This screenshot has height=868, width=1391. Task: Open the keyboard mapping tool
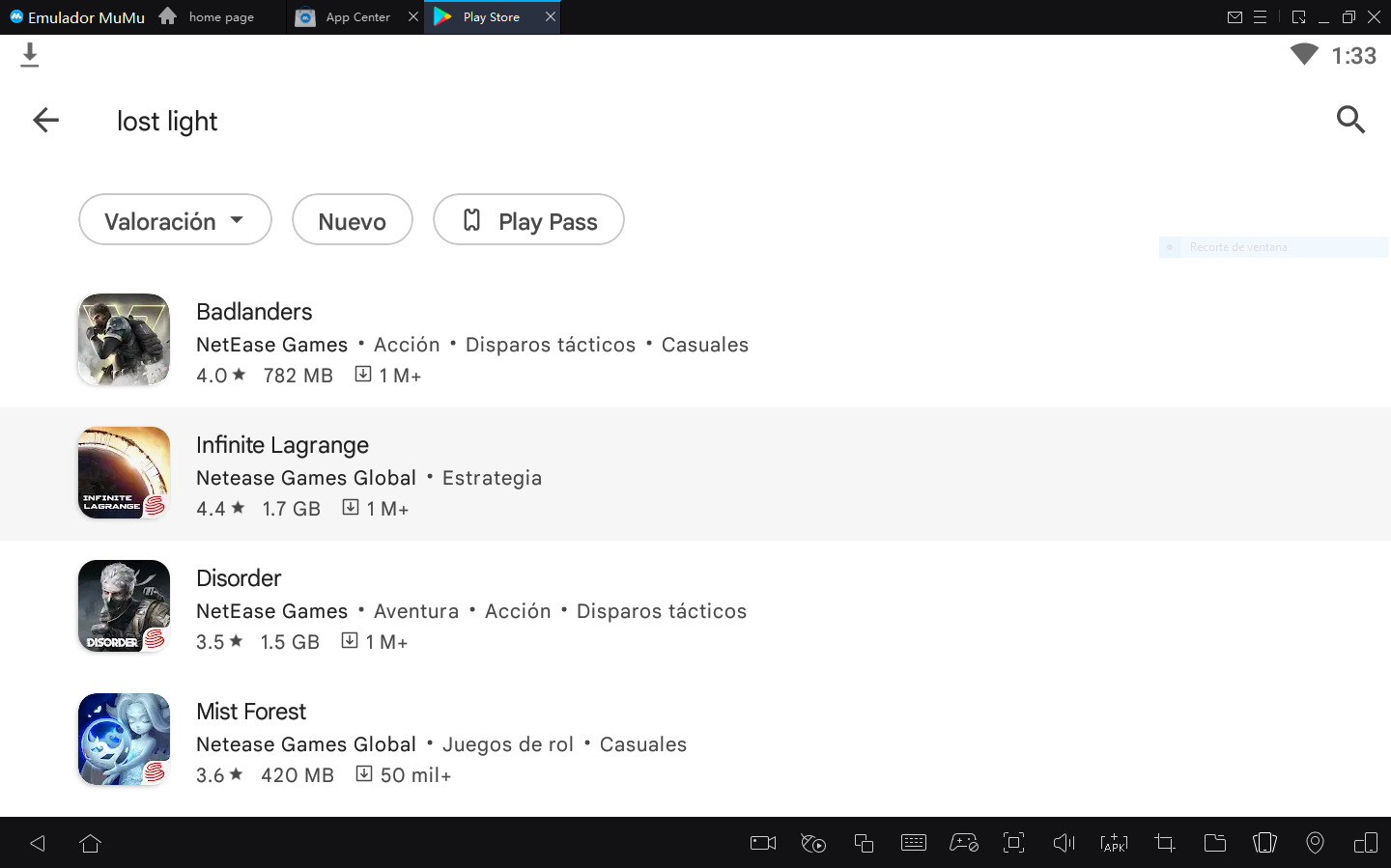pos(913,843)
